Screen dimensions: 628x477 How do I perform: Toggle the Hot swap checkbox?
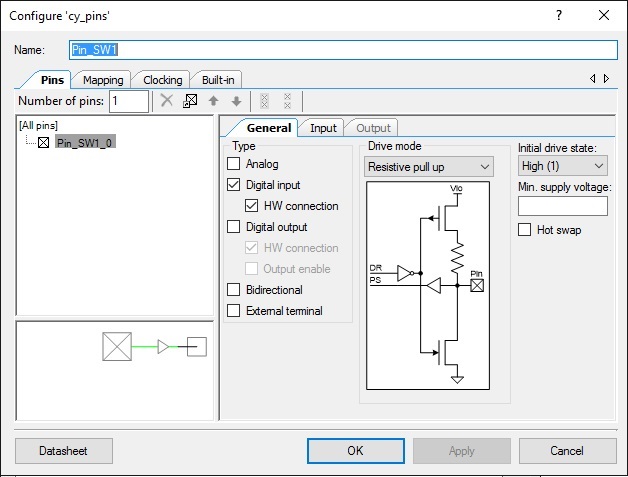[x=525, y=230]
